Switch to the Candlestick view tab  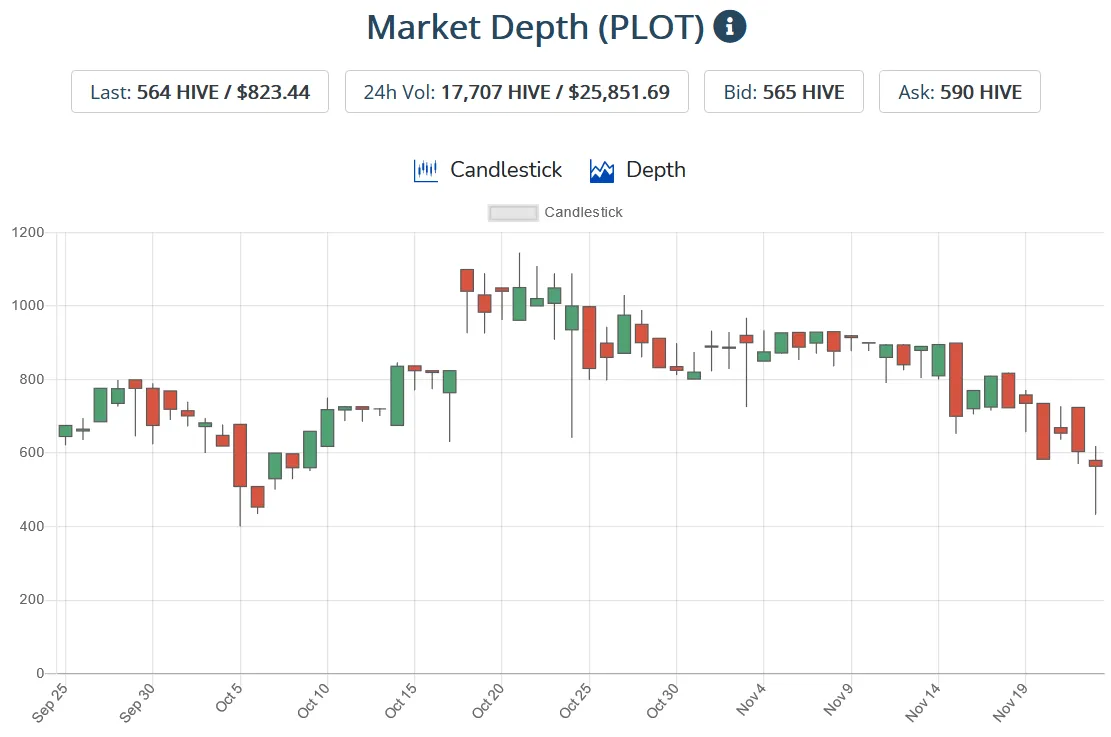[x=487, y=170]
